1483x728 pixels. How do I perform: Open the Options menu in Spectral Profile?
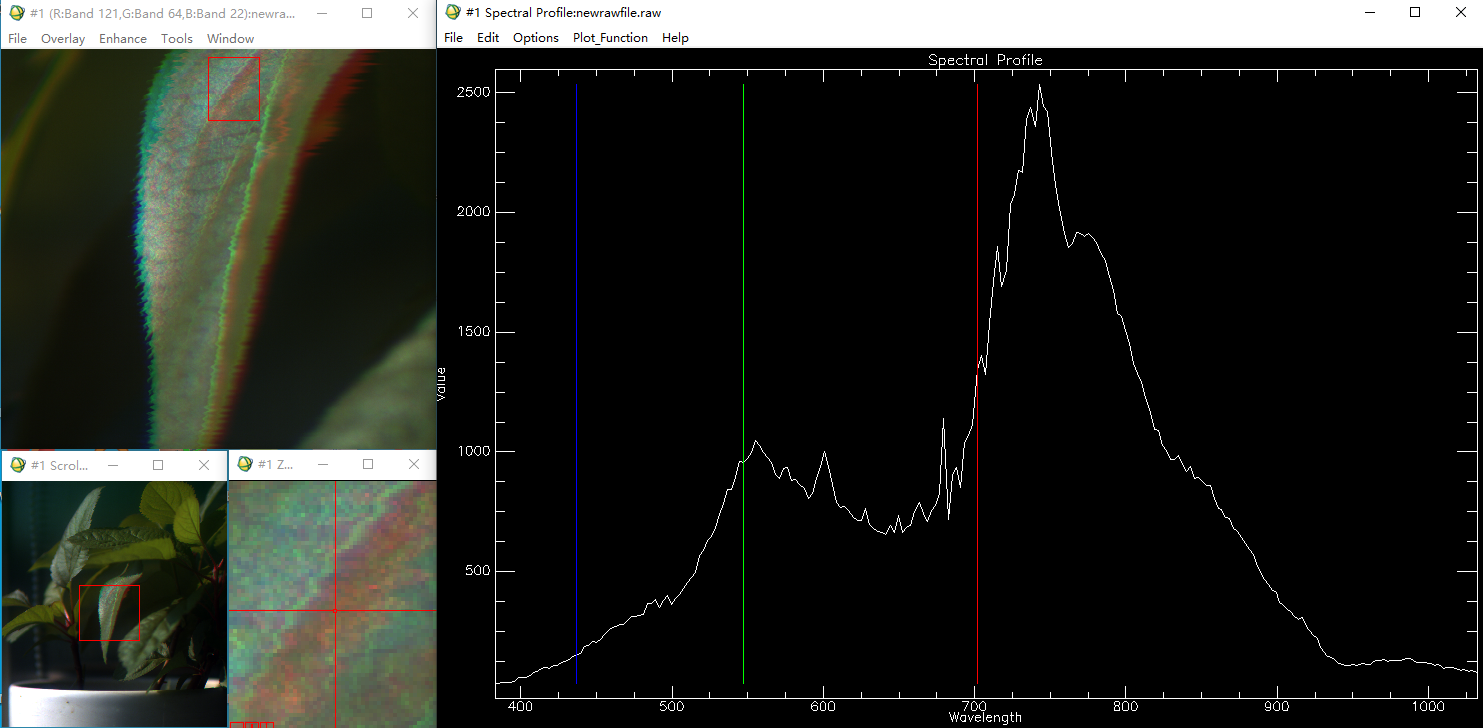click(536, 38)
